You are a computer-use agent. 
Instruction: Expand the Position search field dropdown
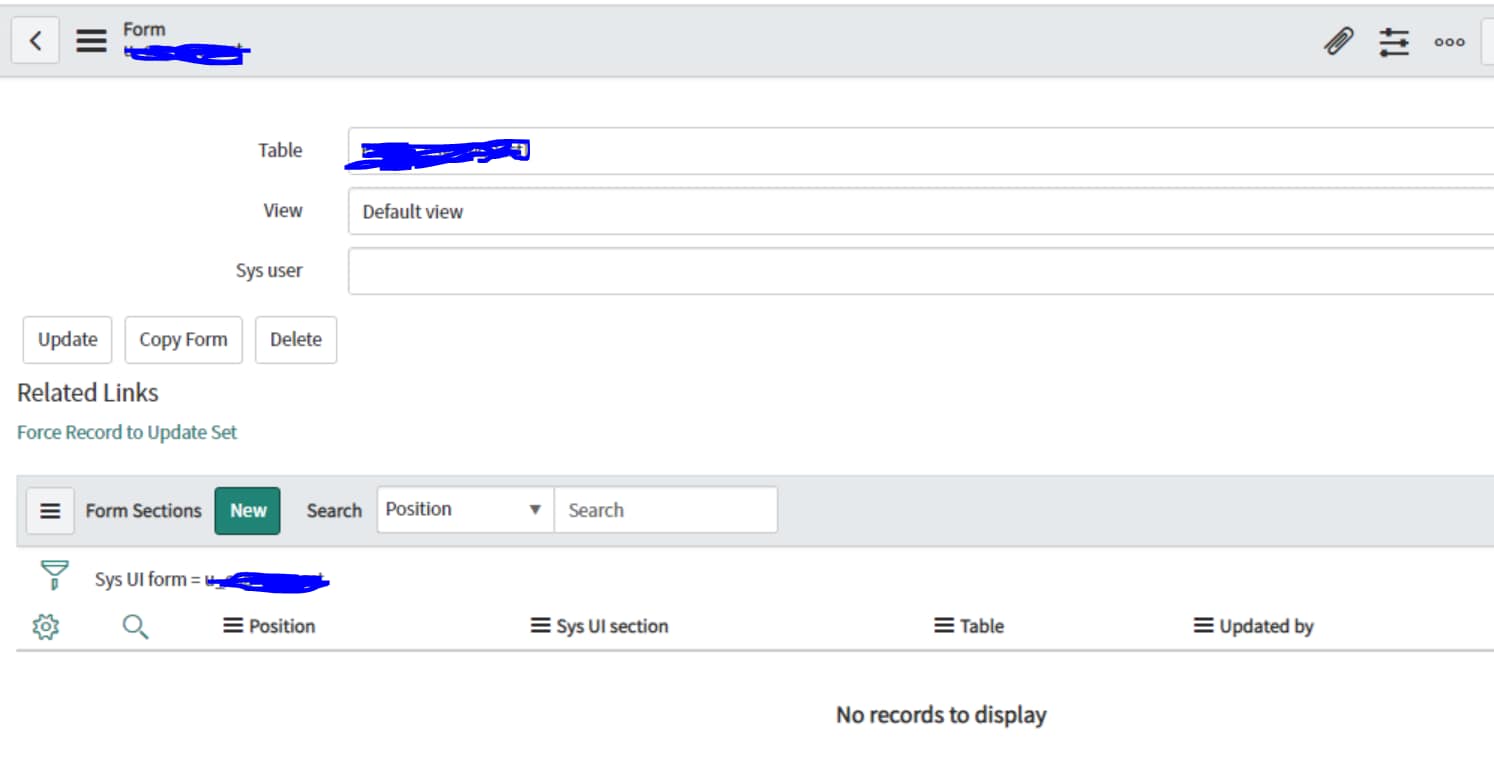[466, 510]
